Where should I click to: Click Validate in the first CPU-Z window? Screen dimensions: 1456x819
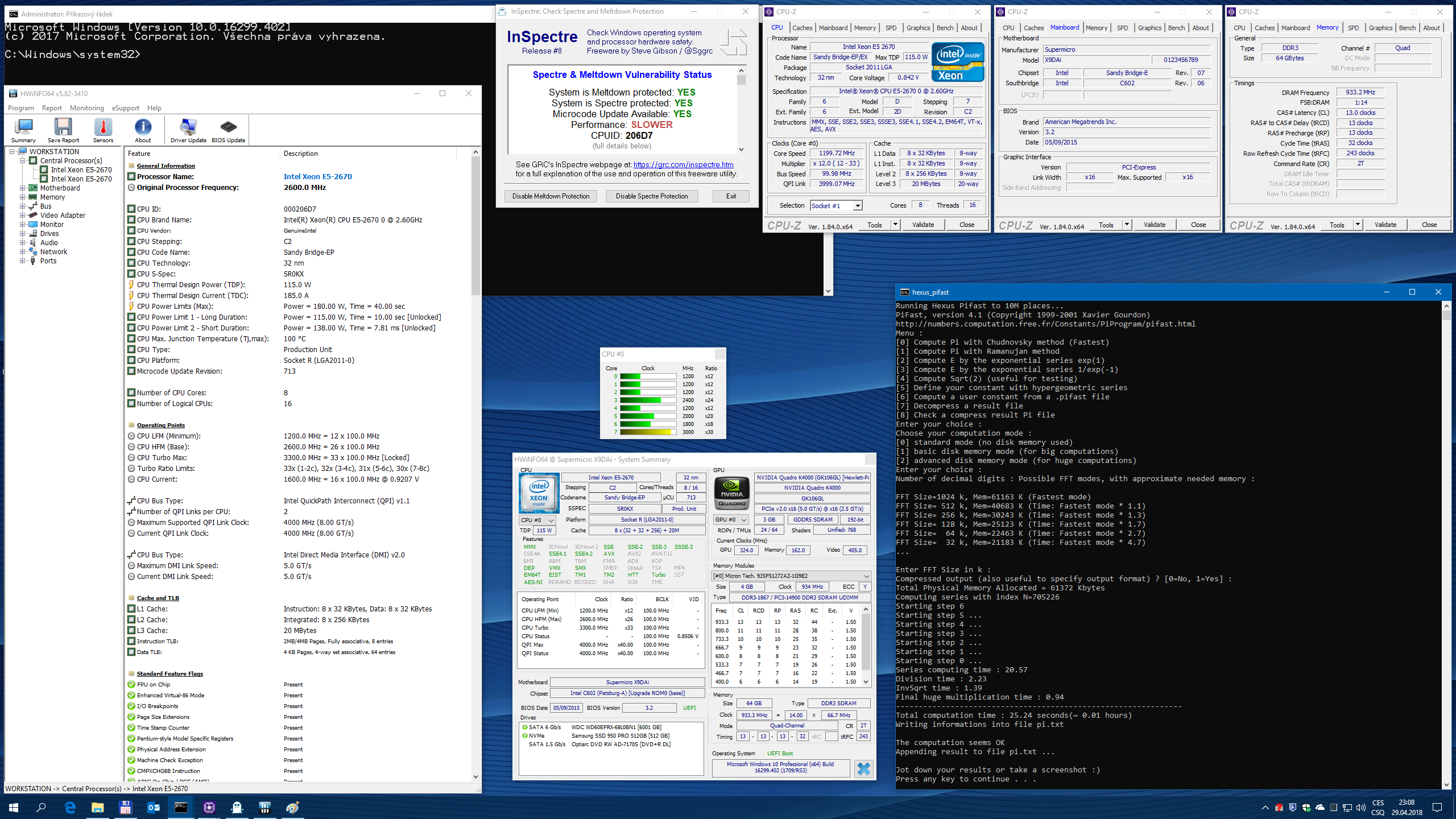click(923, 225)
